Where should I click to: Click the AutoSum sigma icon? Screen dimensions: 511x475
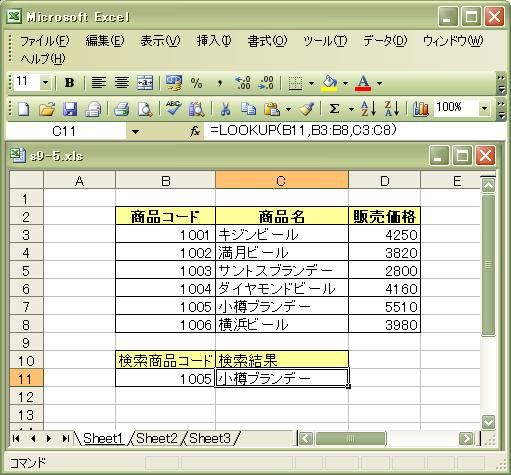(x=334, y=109)
